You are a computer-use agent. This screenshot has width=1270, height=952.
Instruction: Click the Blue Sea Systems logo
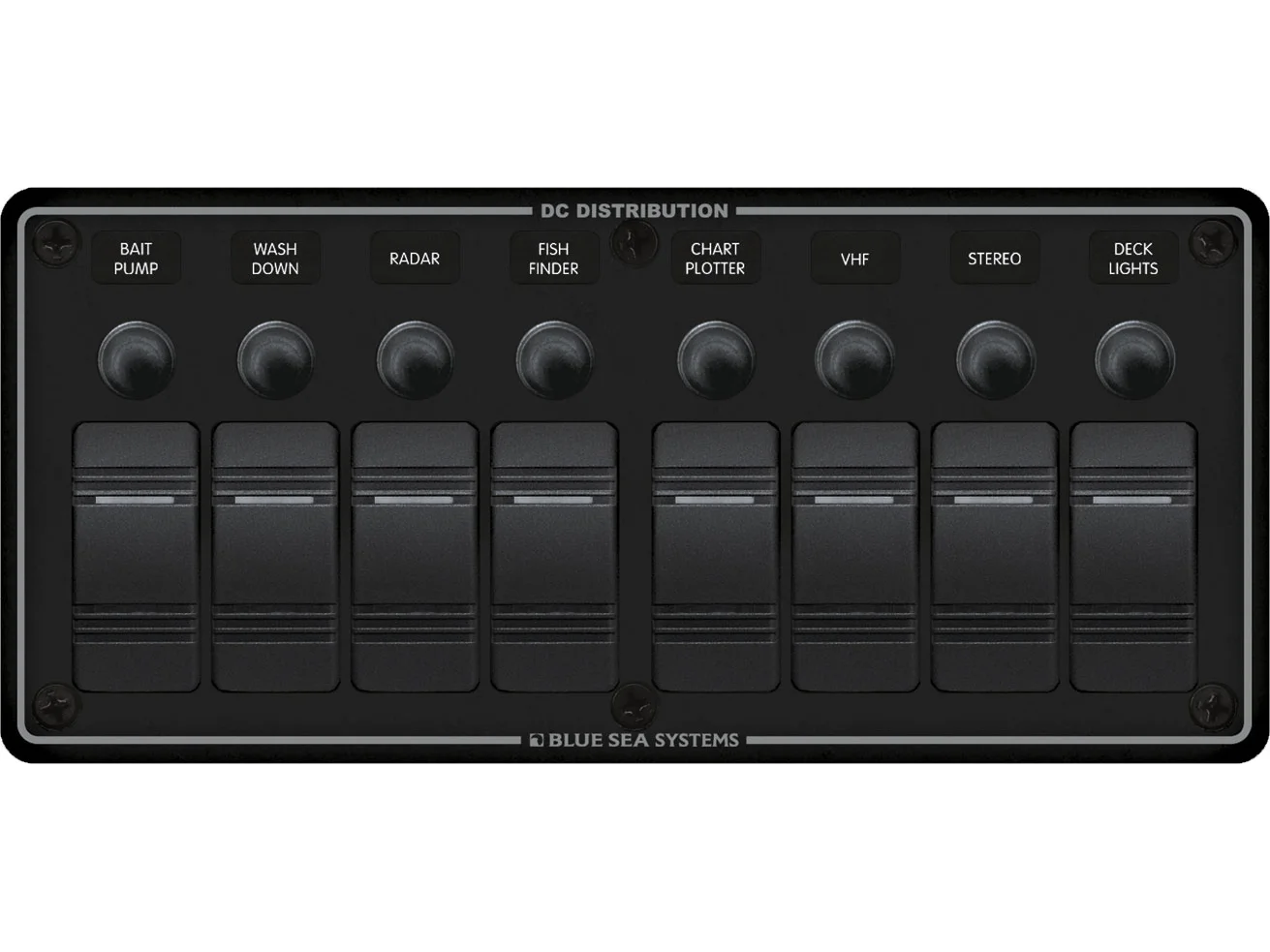tap(635, 740)
